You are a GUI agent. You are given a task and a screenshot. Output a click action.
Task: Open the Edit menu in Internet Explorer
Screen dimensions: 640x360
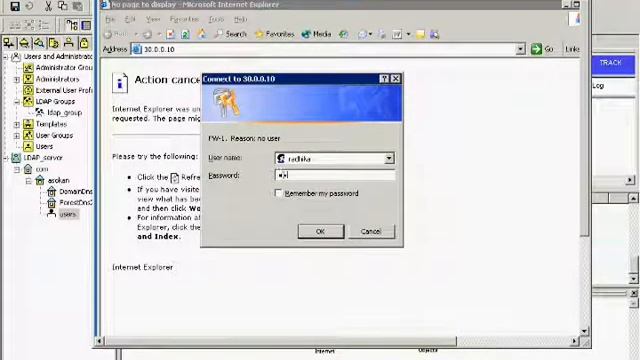pyautogui.click(x=130, y=19)
